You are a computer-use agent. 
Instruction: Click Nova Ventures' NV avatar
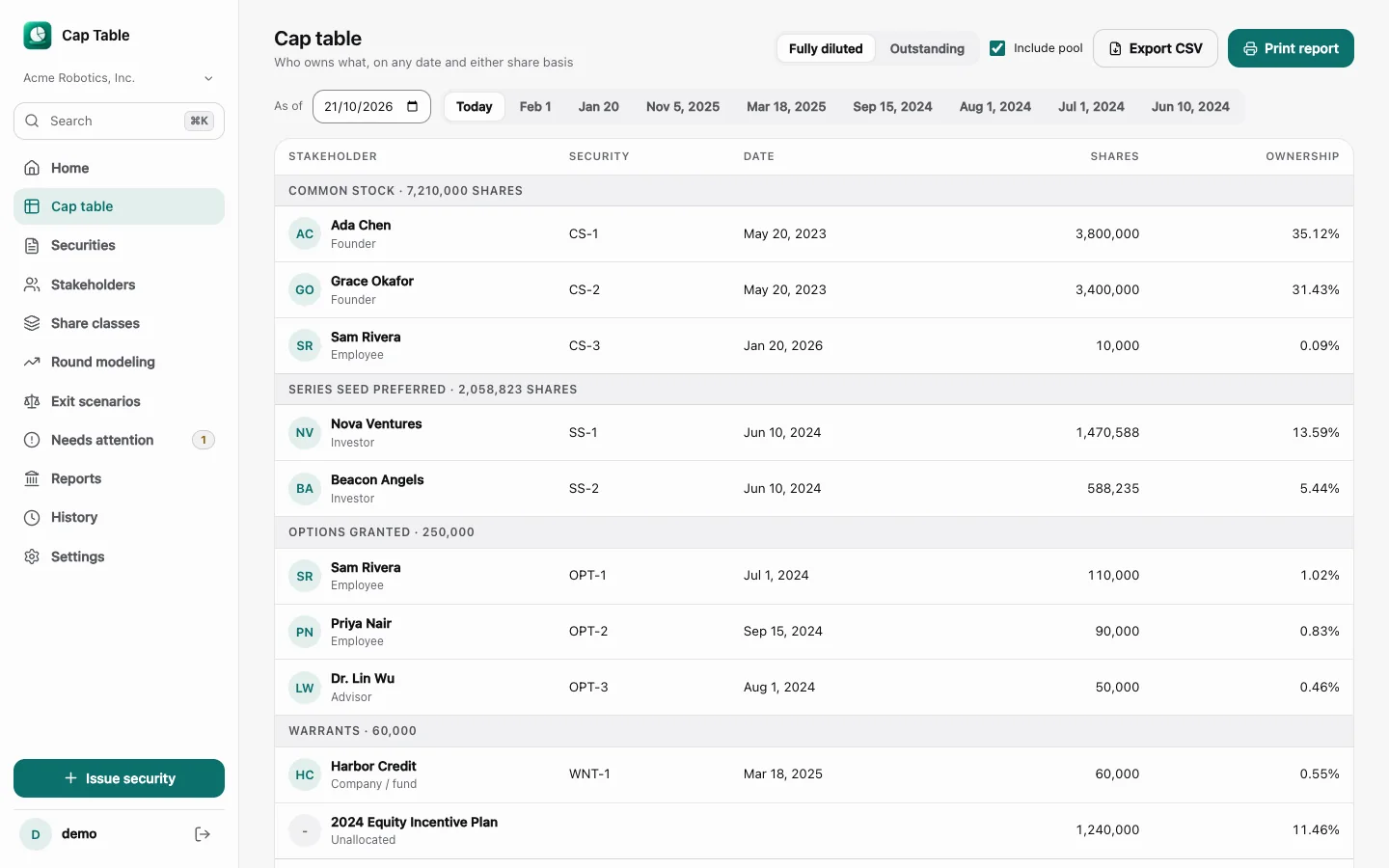click(305, 432)
